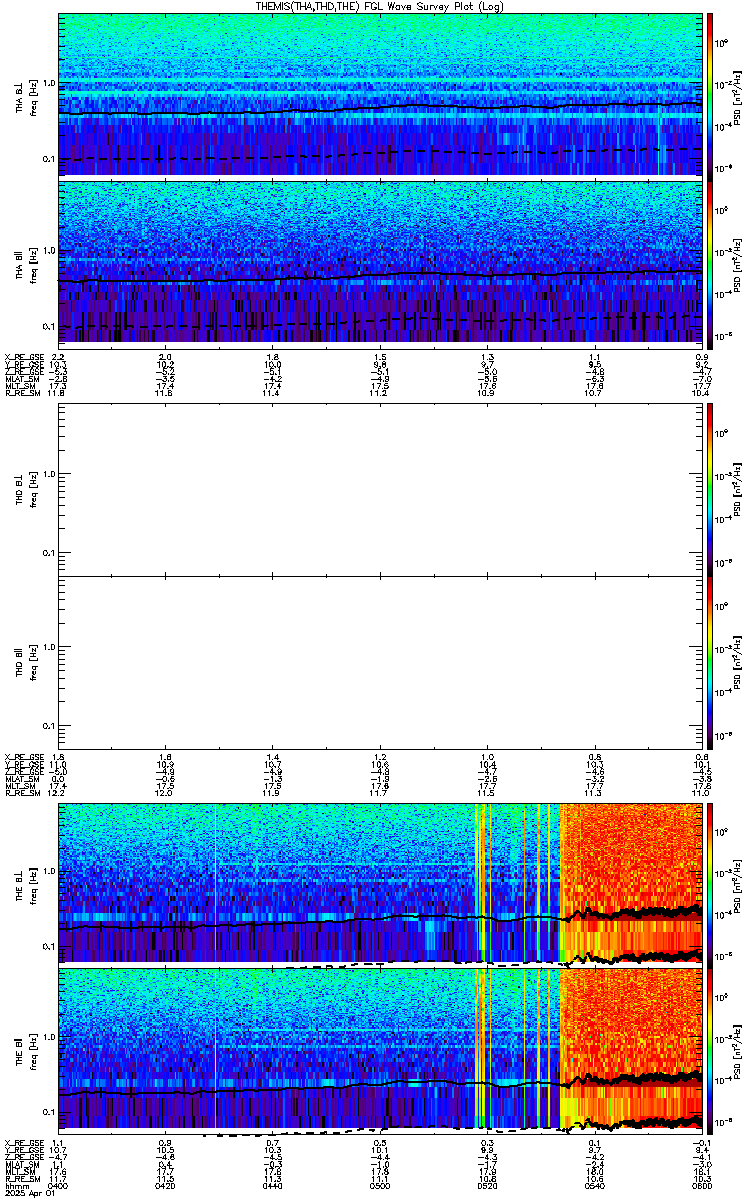Click the Y_RE_GSE row label below THE panels

[22, 1150]
